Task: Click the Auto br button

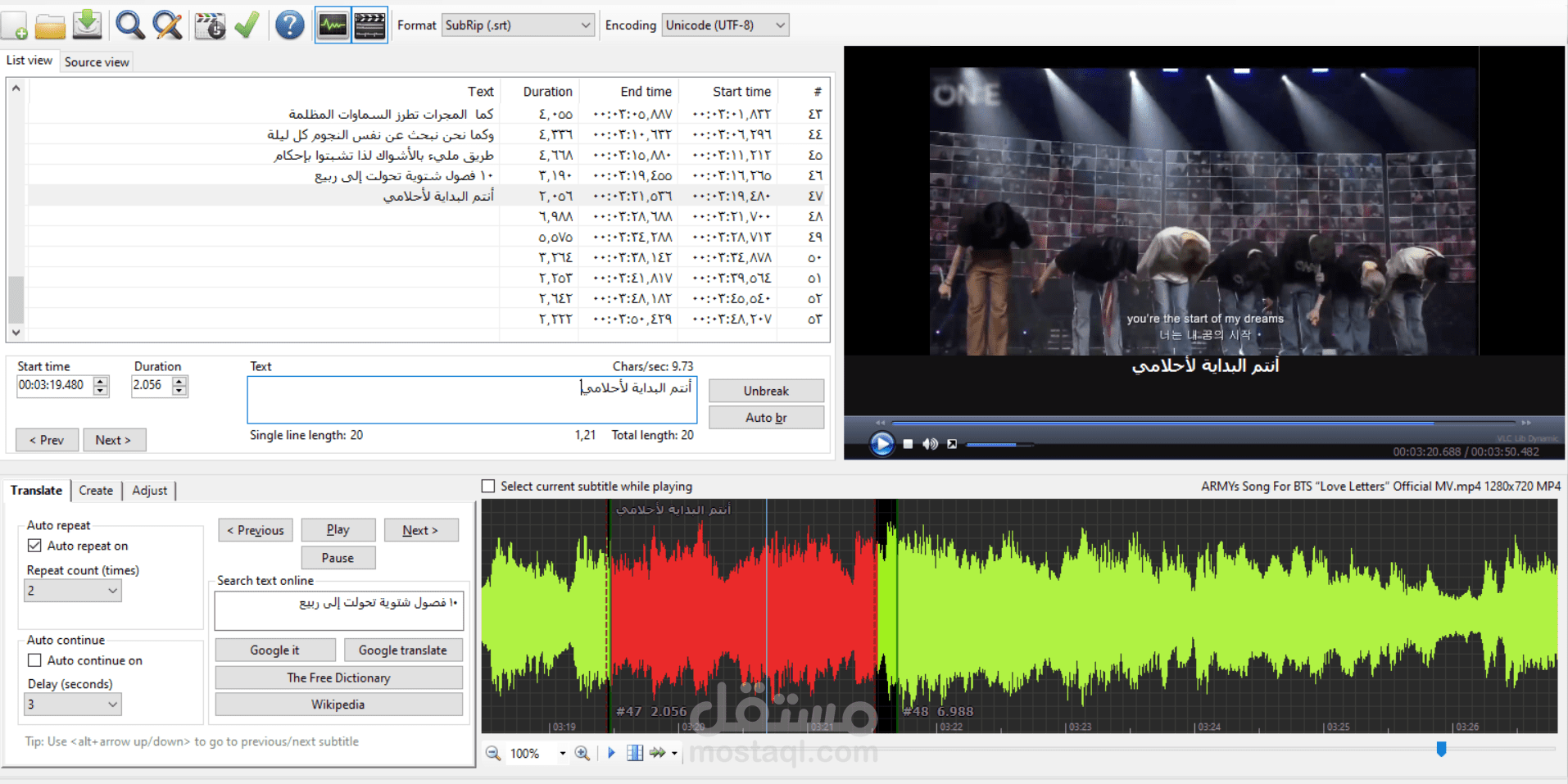Action: [x=766, y=418]
